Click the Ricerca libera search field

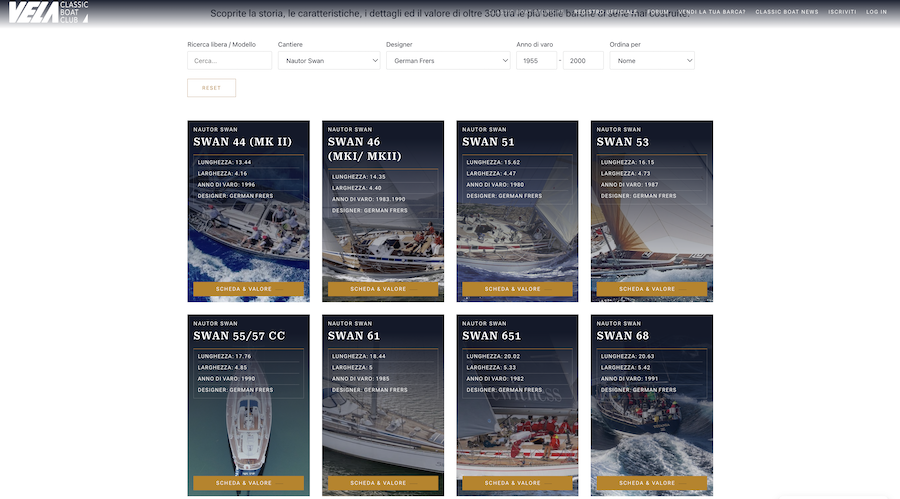point(229,61)
